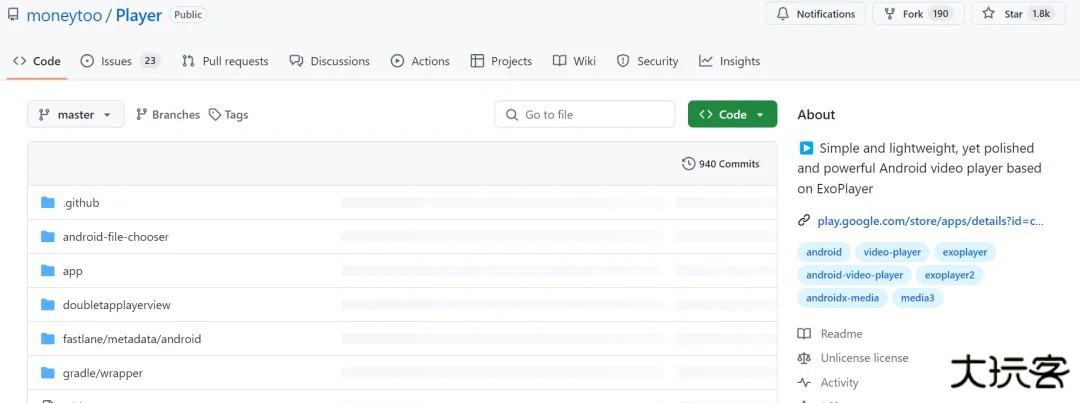Viewport: 1080px width, 403px height.
Task: Open the play.google.com store link
Action: click(x=931, y=221)
